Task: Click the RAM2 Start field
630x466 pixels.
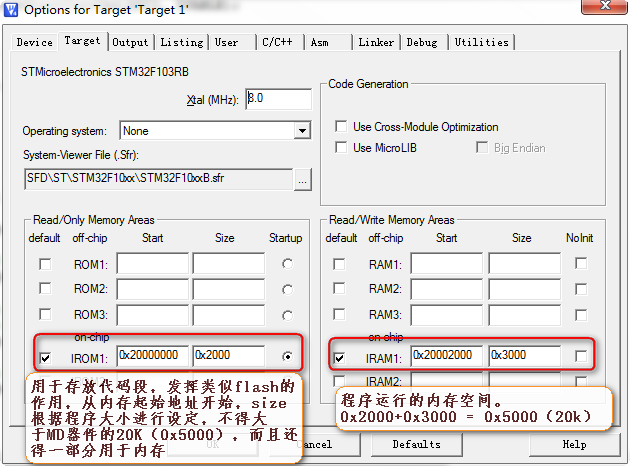Action: [x=447, y=289]
